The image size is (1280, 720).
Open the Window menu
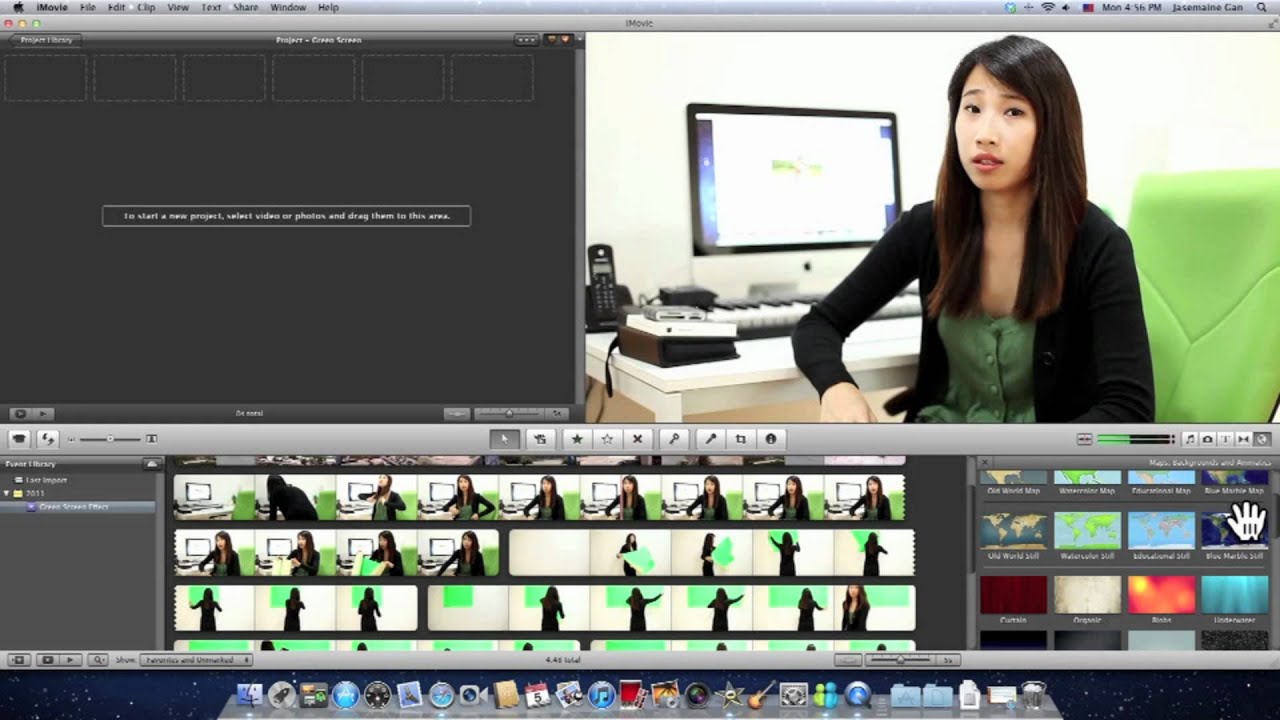[288, 7]
